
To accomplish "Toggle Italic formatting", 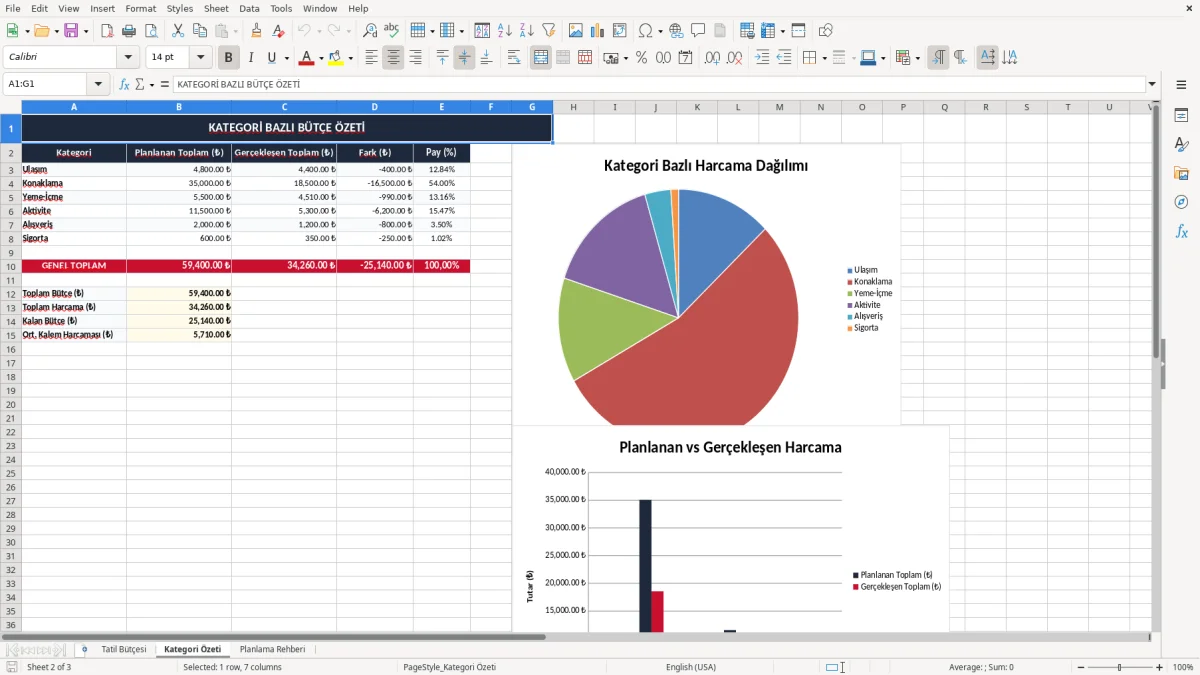I will click(250, 58).
